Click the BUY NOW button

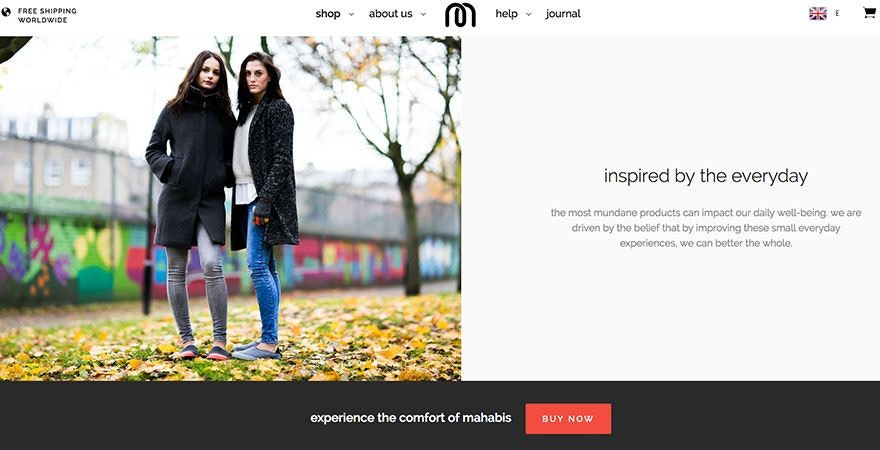coord(568,419)
